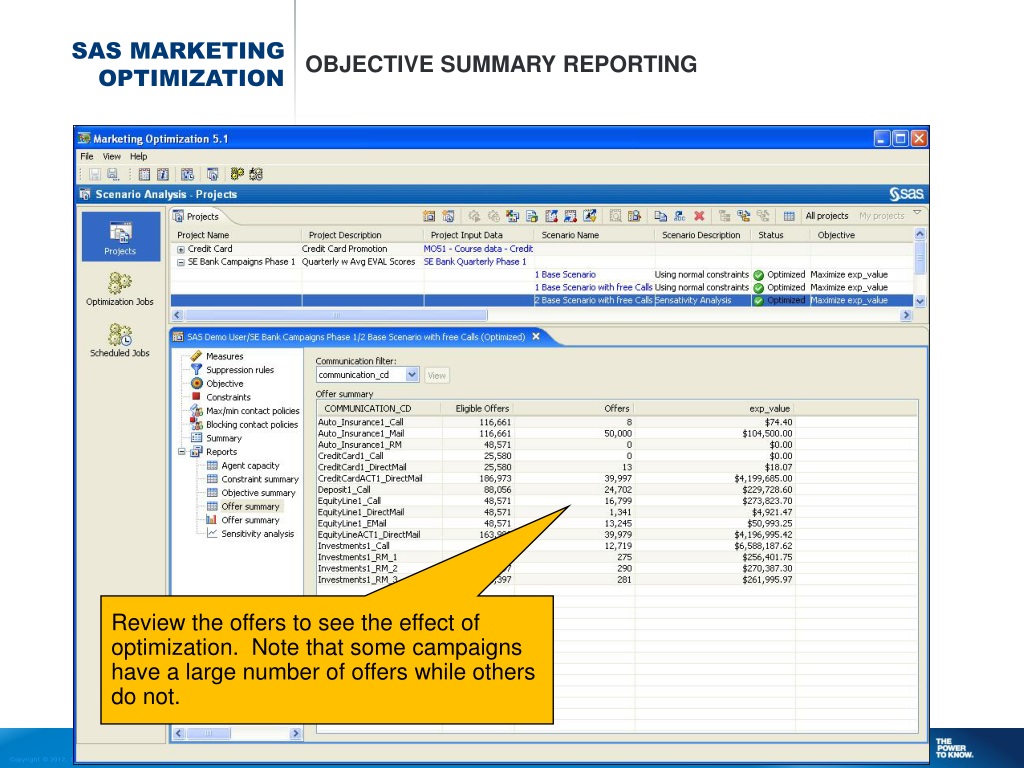Close the SE Bank Campaigns scenario tab
This screenshot has height=768, width=1024.
tap(536, 336)
